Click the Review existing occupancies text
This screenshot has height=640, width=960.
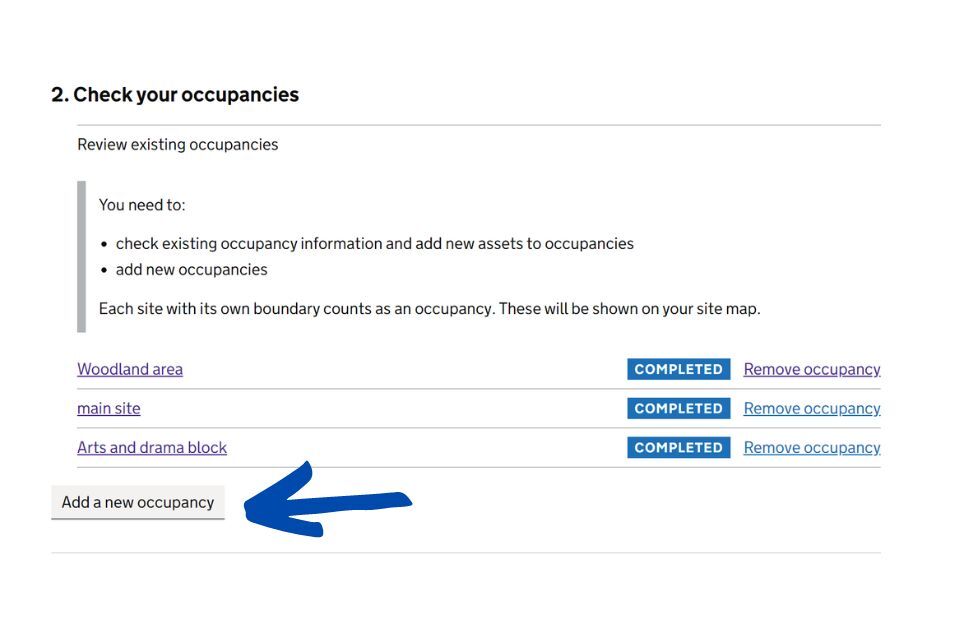click(178, 144)
